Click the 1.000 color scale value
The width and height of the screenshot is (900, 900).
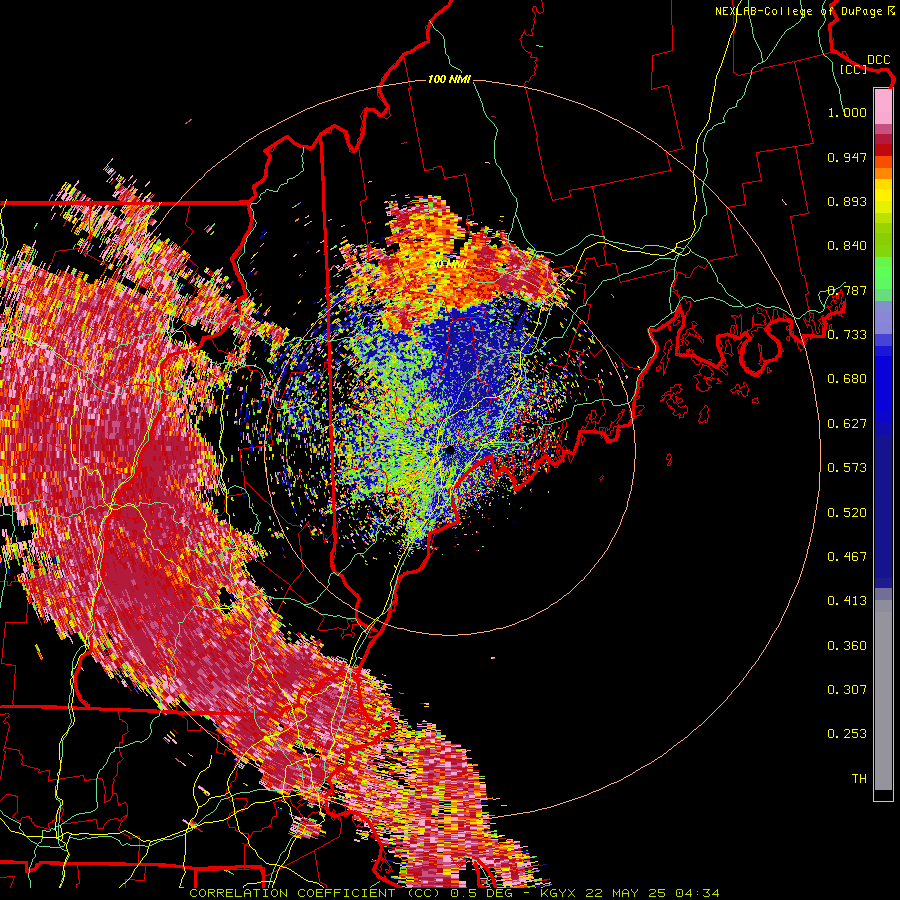click(847, 112)
